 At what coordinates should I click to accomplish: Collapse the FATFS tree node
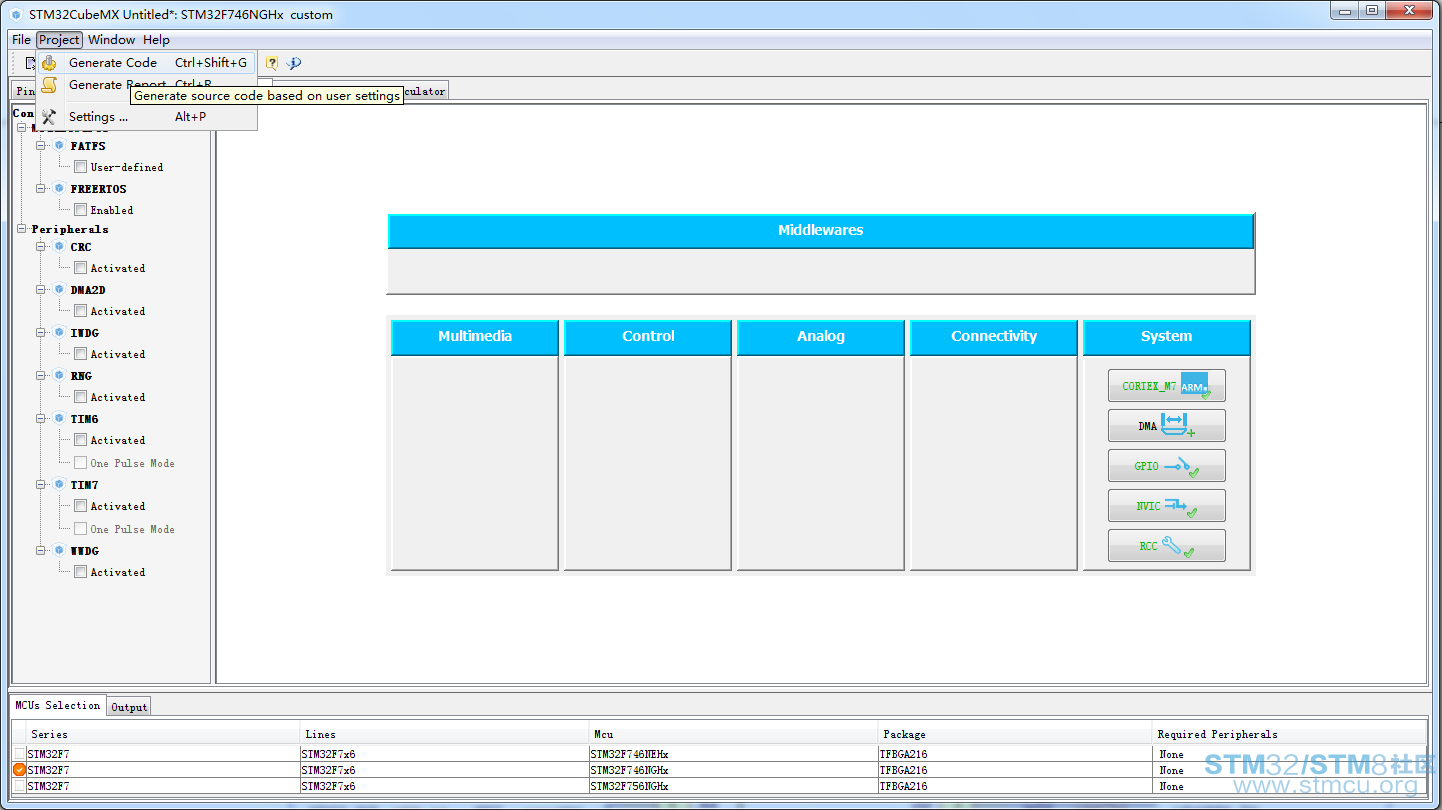(42, 146)
